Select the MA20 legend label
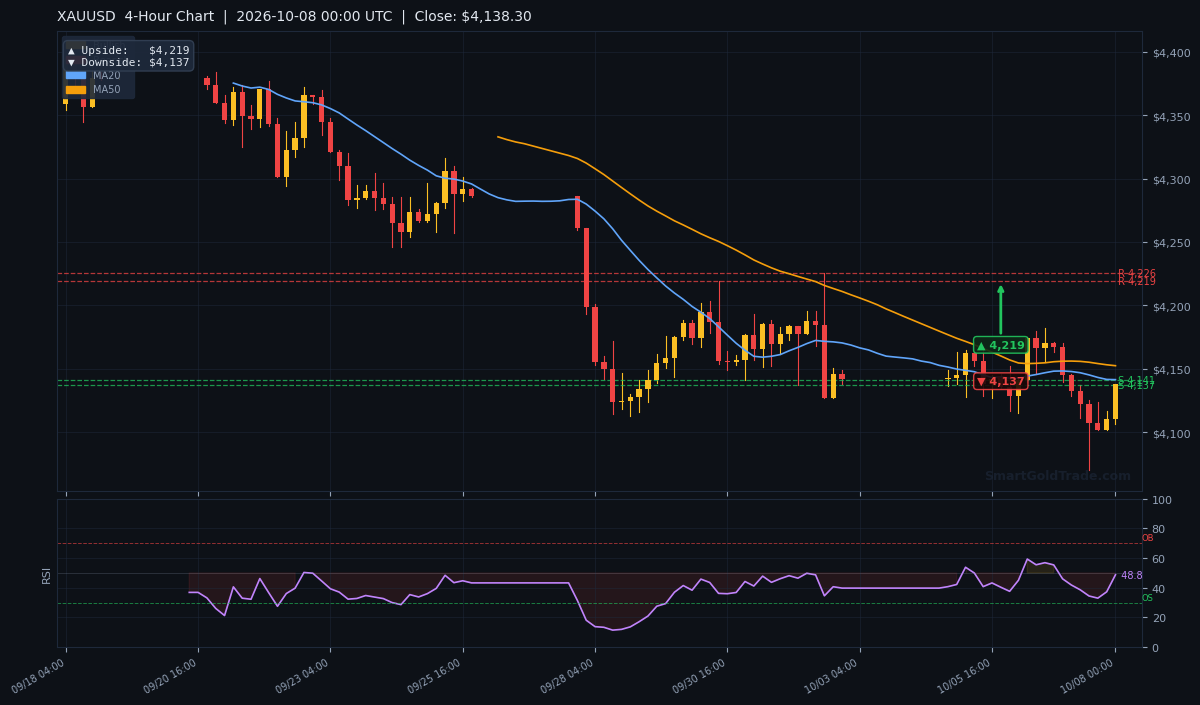1200x705 pixels. [x=107, y=75]
